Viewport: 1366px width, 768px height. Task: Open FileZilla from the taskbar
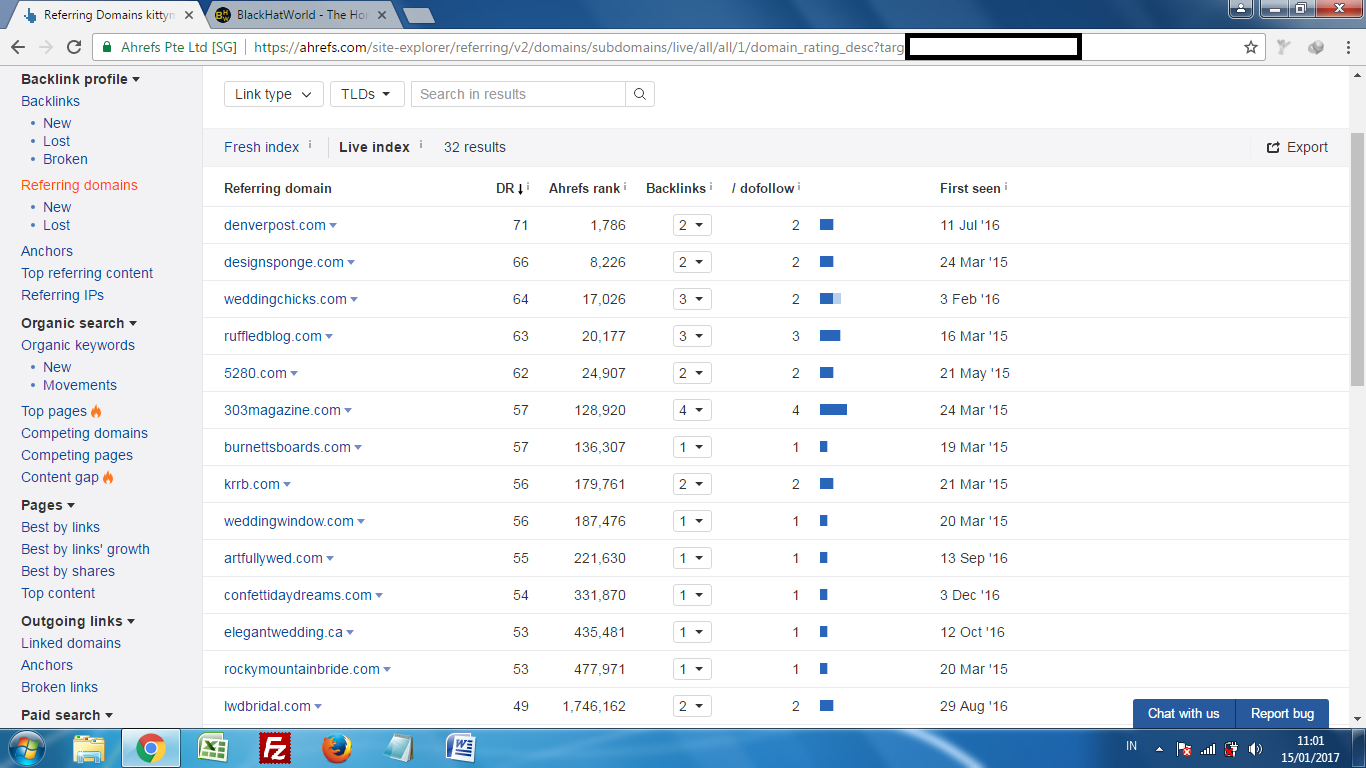[273, 748]
